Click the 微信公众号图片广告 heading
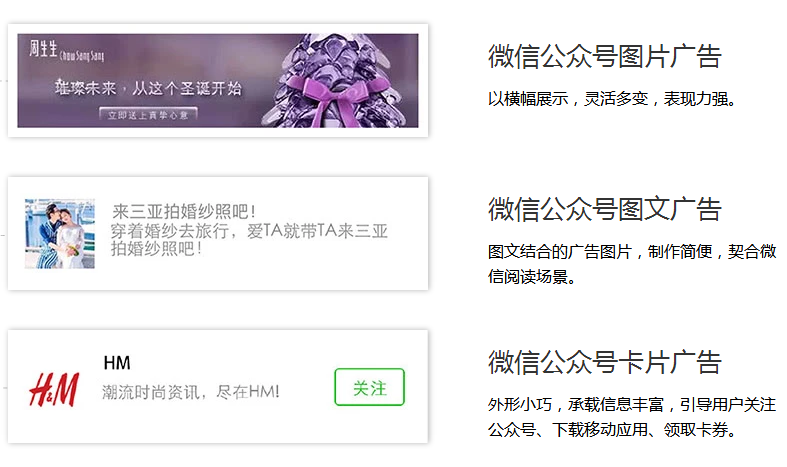This screenshot has width=787, height=467. [x=605, y=56]
